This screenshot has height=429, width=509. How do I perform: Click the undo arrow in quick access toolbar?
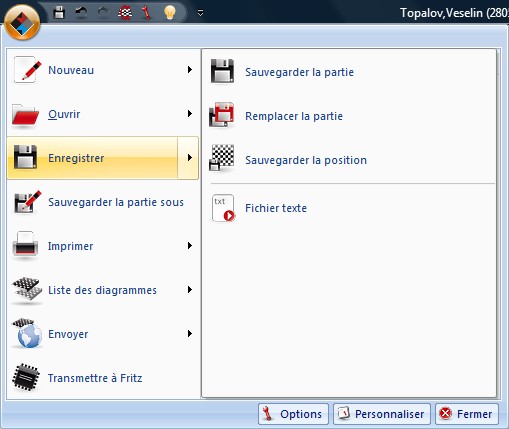[x=81, y=13]
